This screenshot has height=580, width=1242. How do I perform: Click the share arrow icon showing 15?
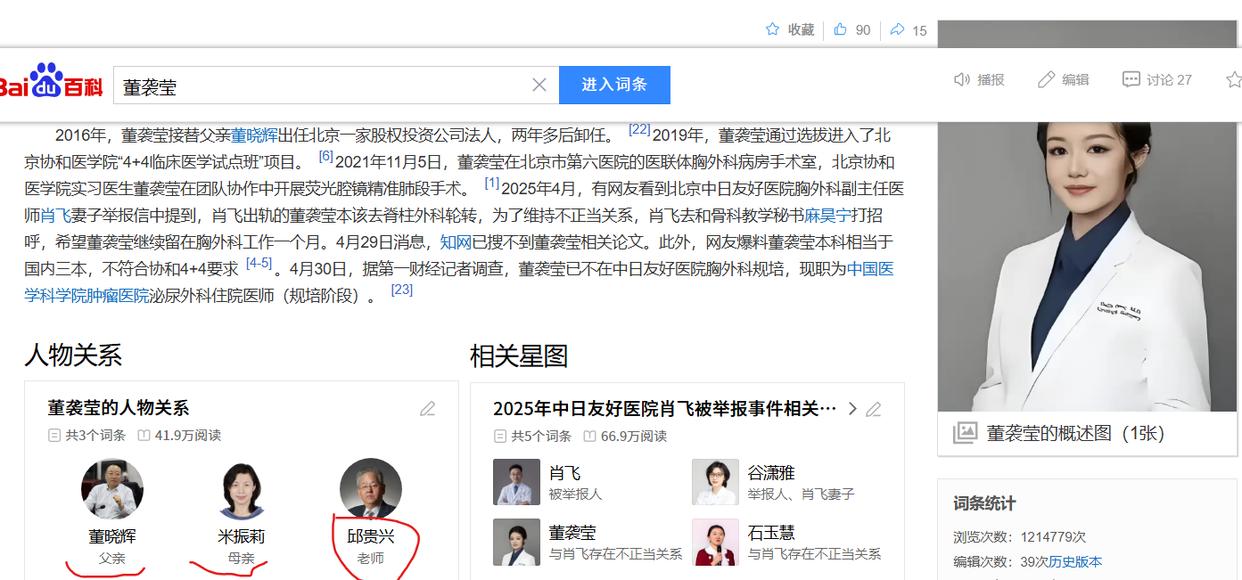click(897, 30)
